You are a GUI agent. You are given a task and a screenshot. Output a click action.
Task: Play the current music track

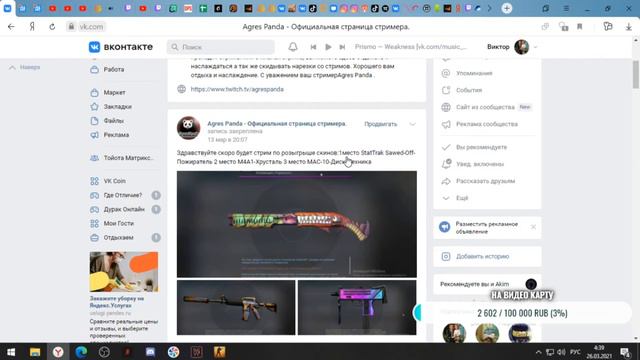pos(328,47)
